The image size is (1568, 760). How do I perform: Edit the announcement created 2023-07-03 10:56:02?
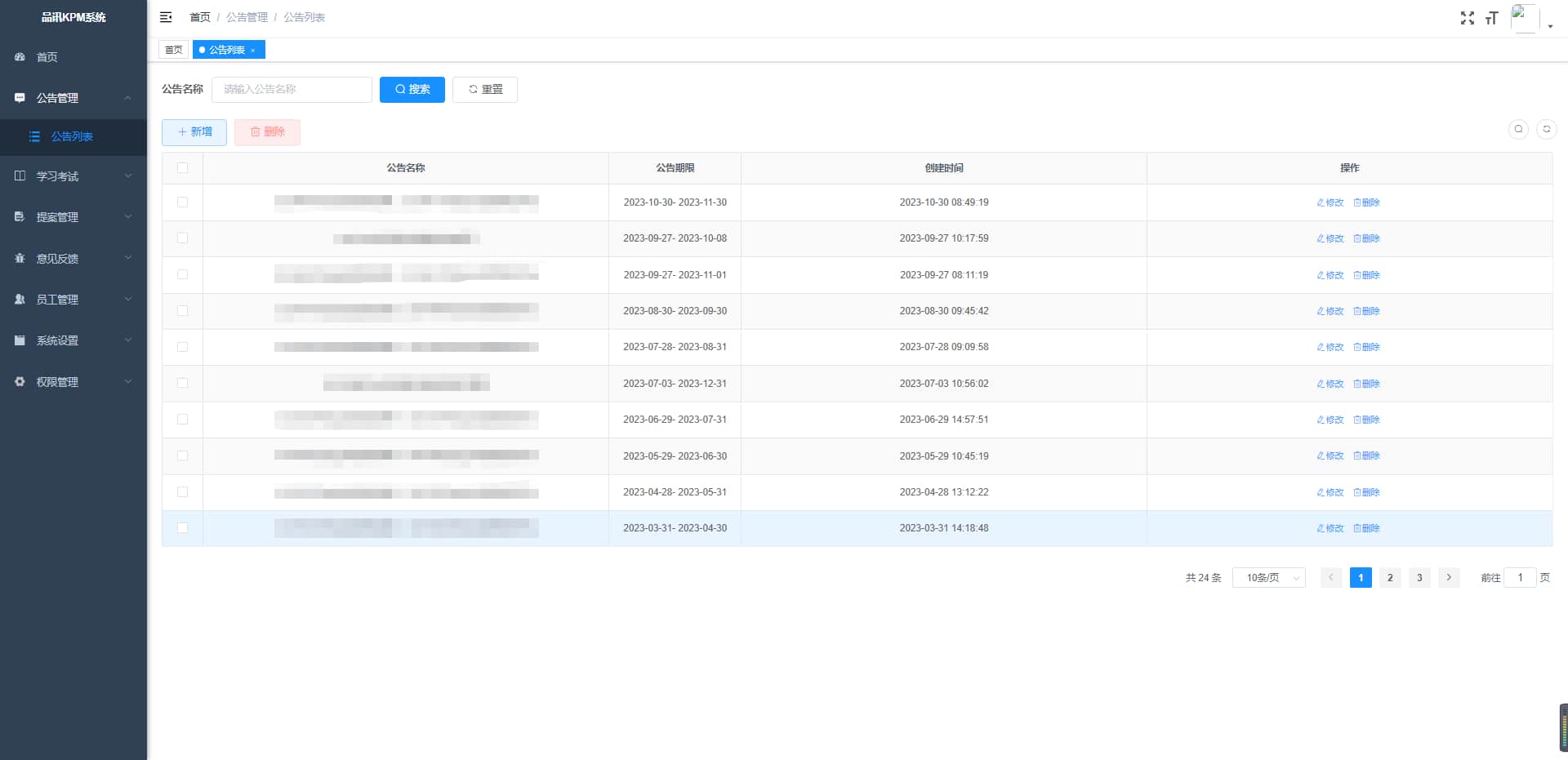point(1330,384)
